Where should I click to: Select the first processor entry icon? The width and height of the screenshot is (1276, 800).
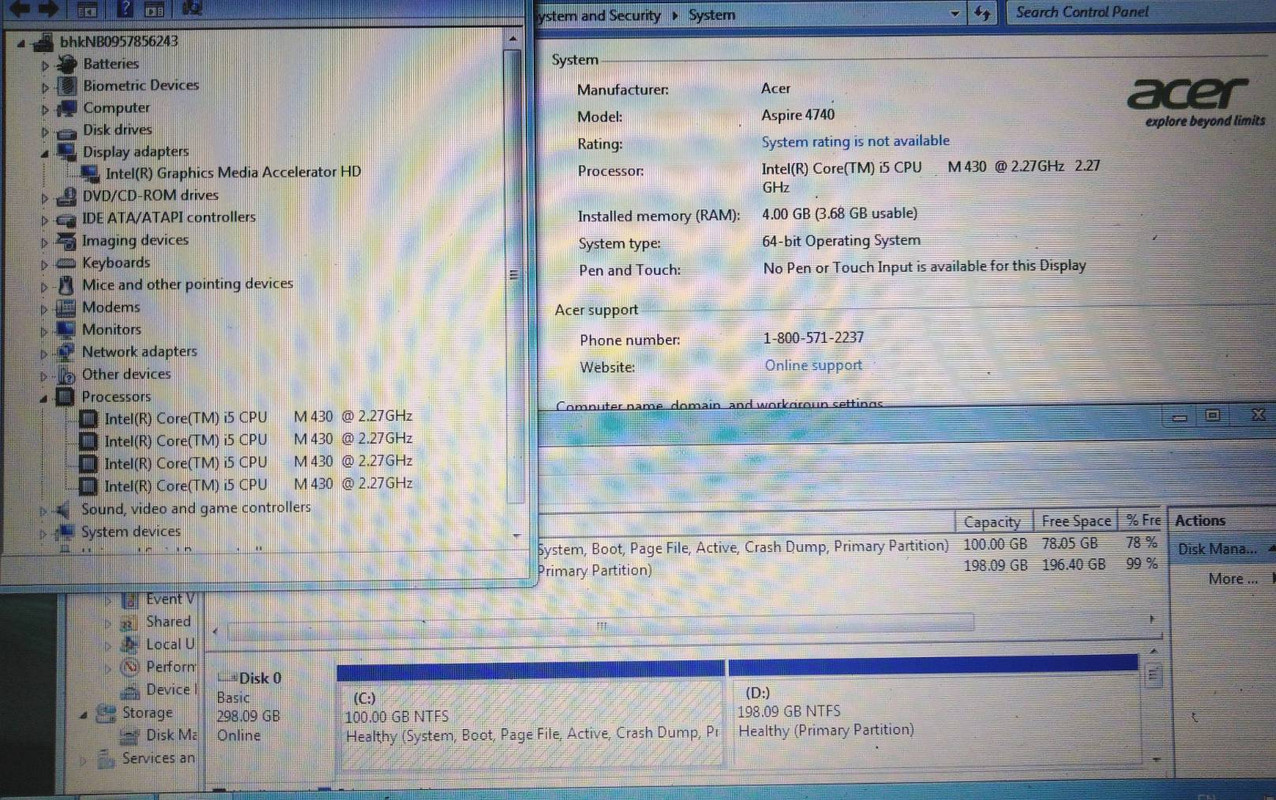pos(89,418)
